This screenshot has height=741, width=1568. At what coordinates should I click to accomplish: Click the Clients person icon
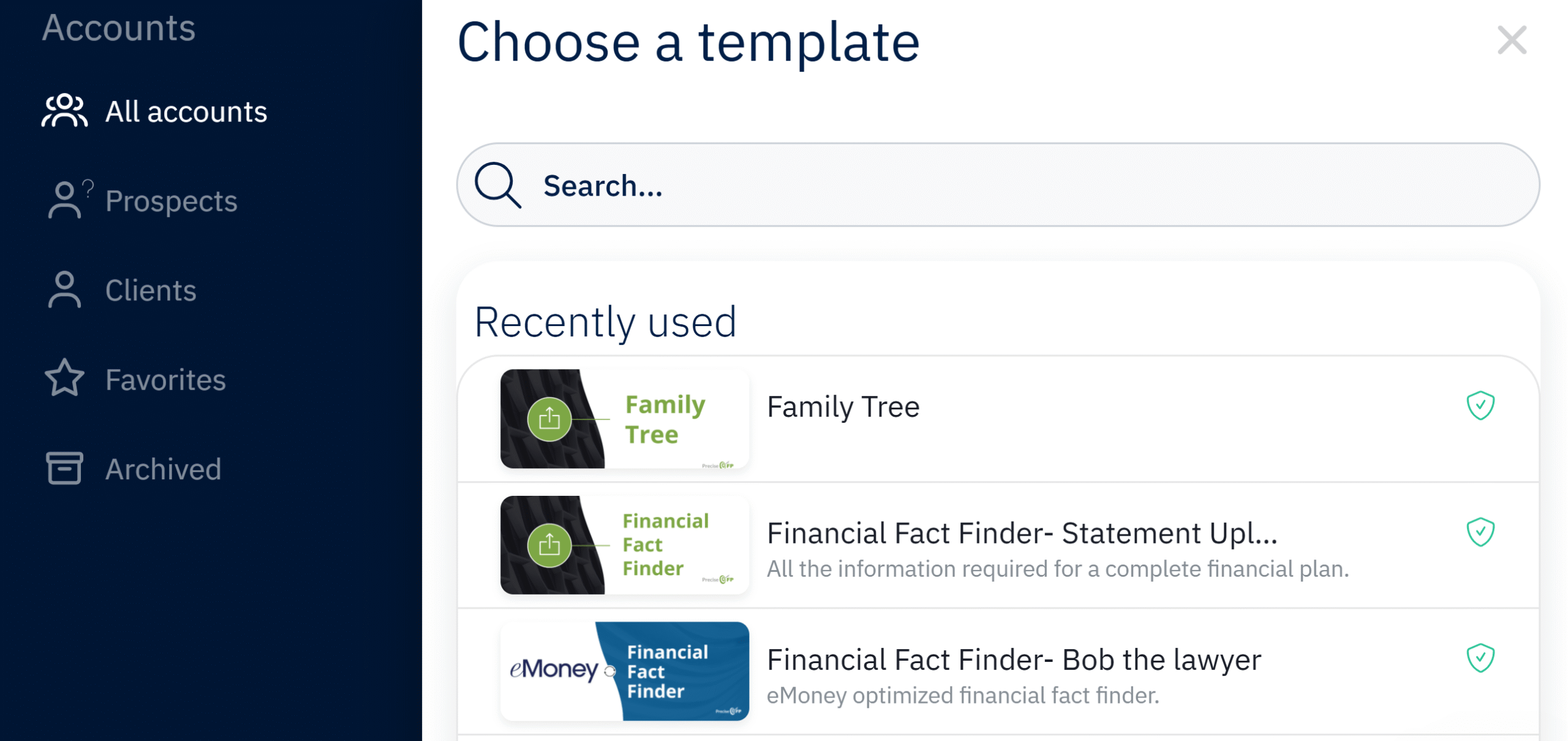64,289
